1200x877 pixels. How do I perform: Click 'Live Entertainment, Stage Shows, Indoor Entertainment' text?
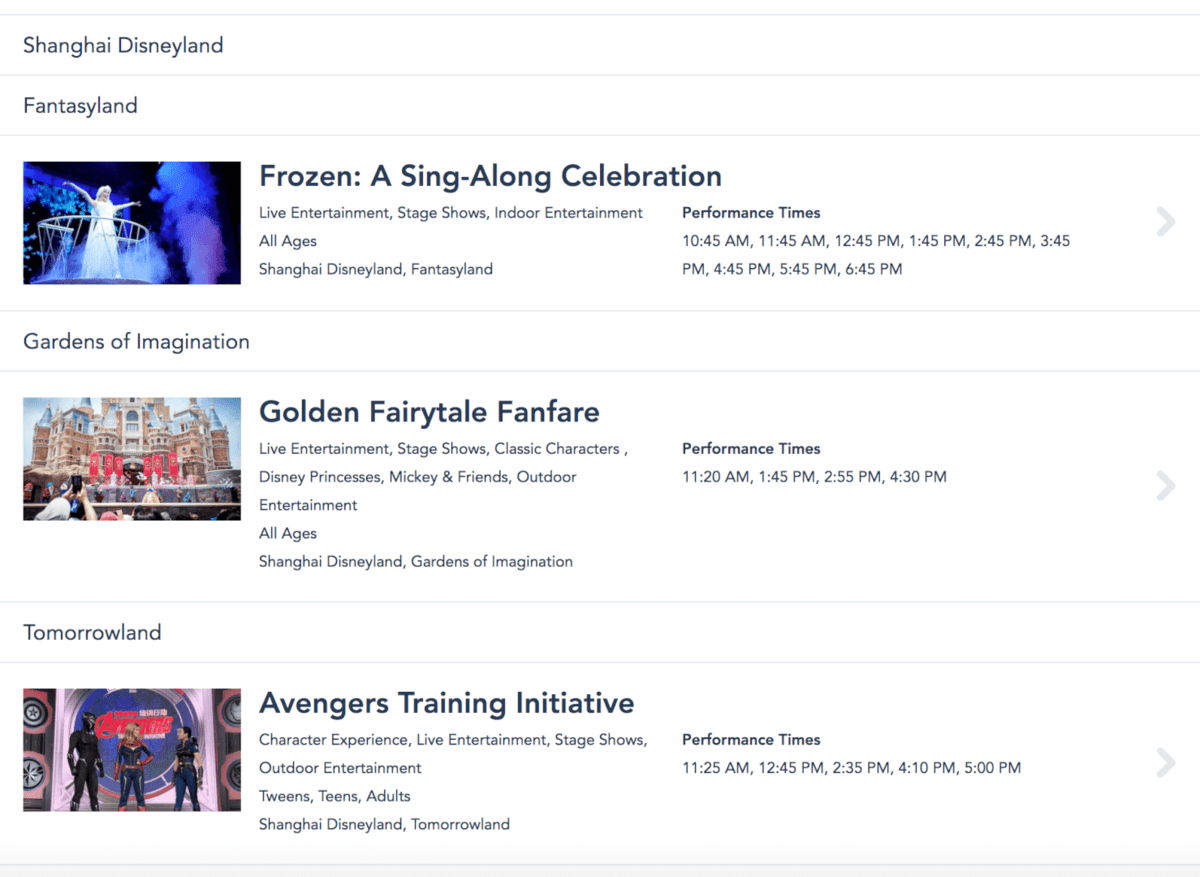[451, 213]
